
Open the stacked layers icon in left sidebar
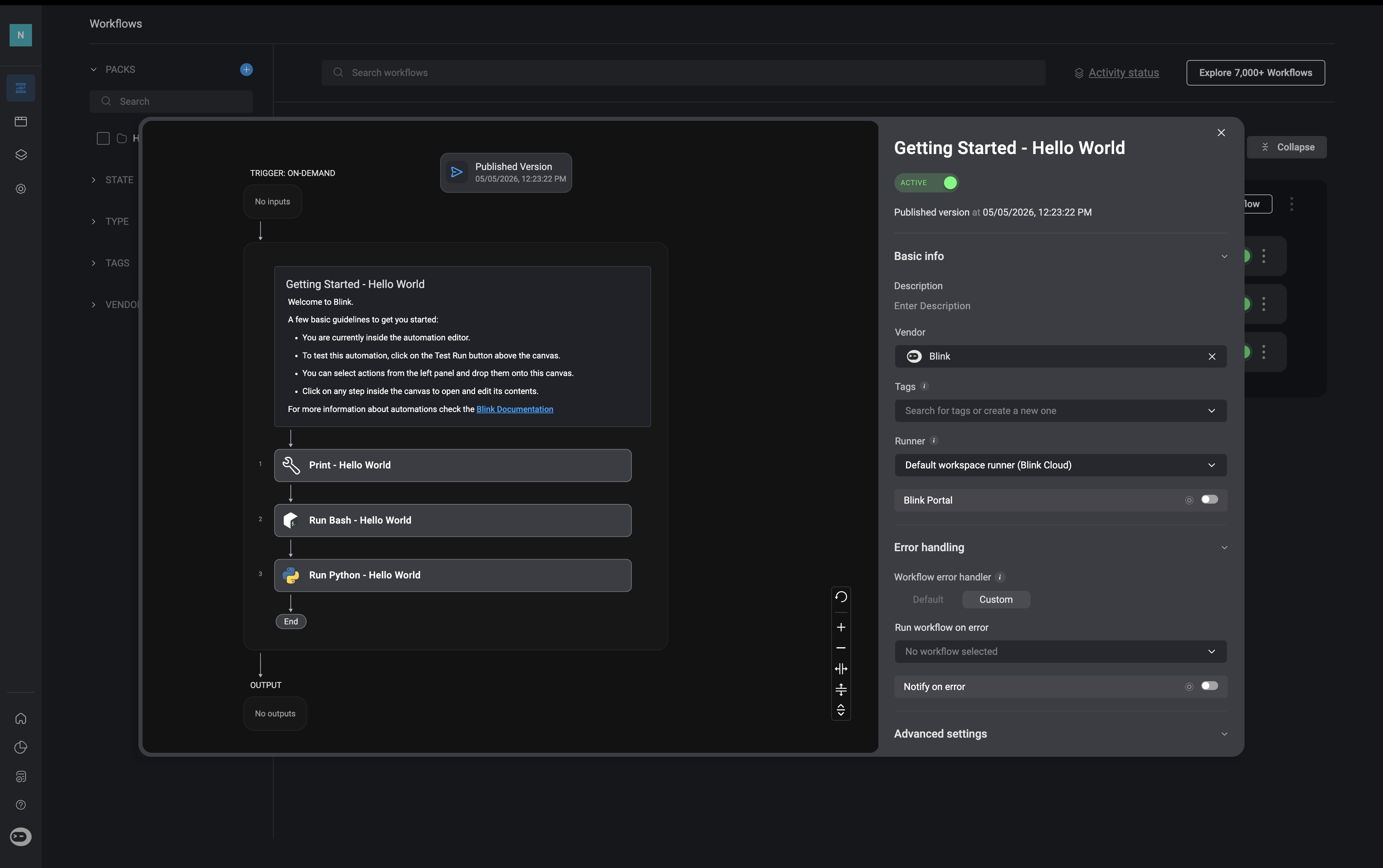click(x=21, y=155)
